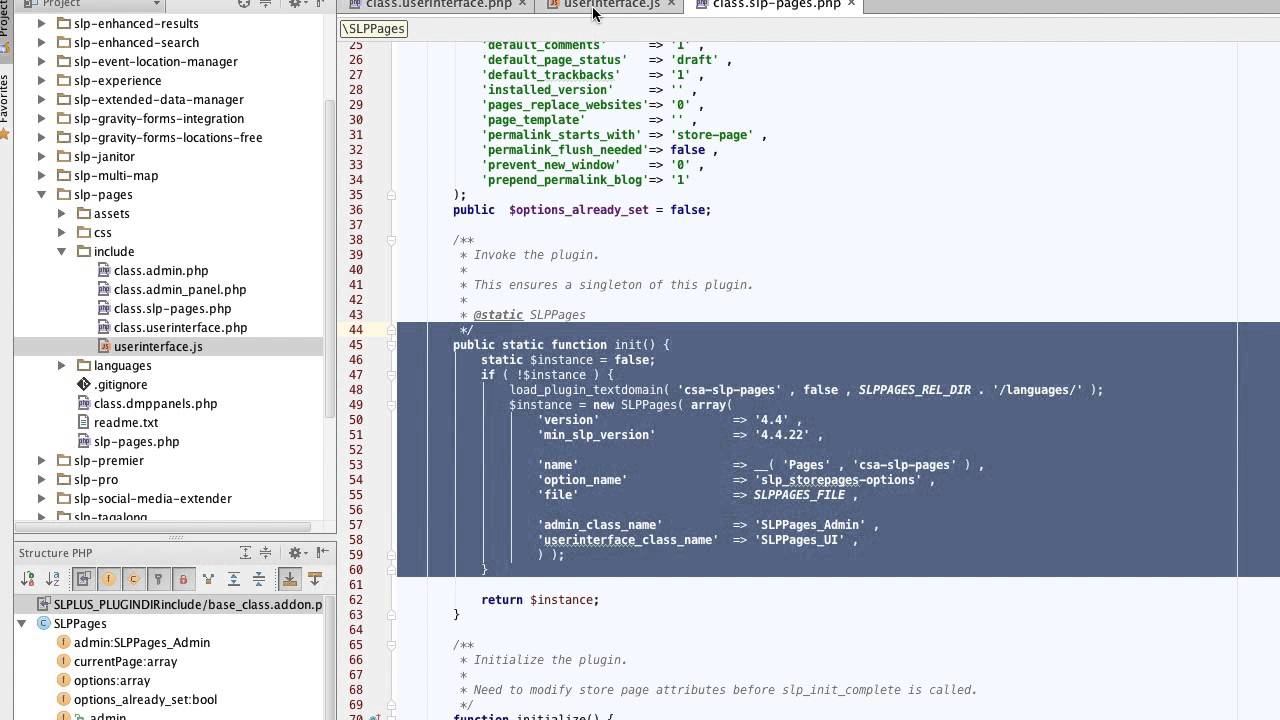The image size is (1280, 720).
Task: Select the class.slp-pages.php editor tab
Action: (776, 4)
